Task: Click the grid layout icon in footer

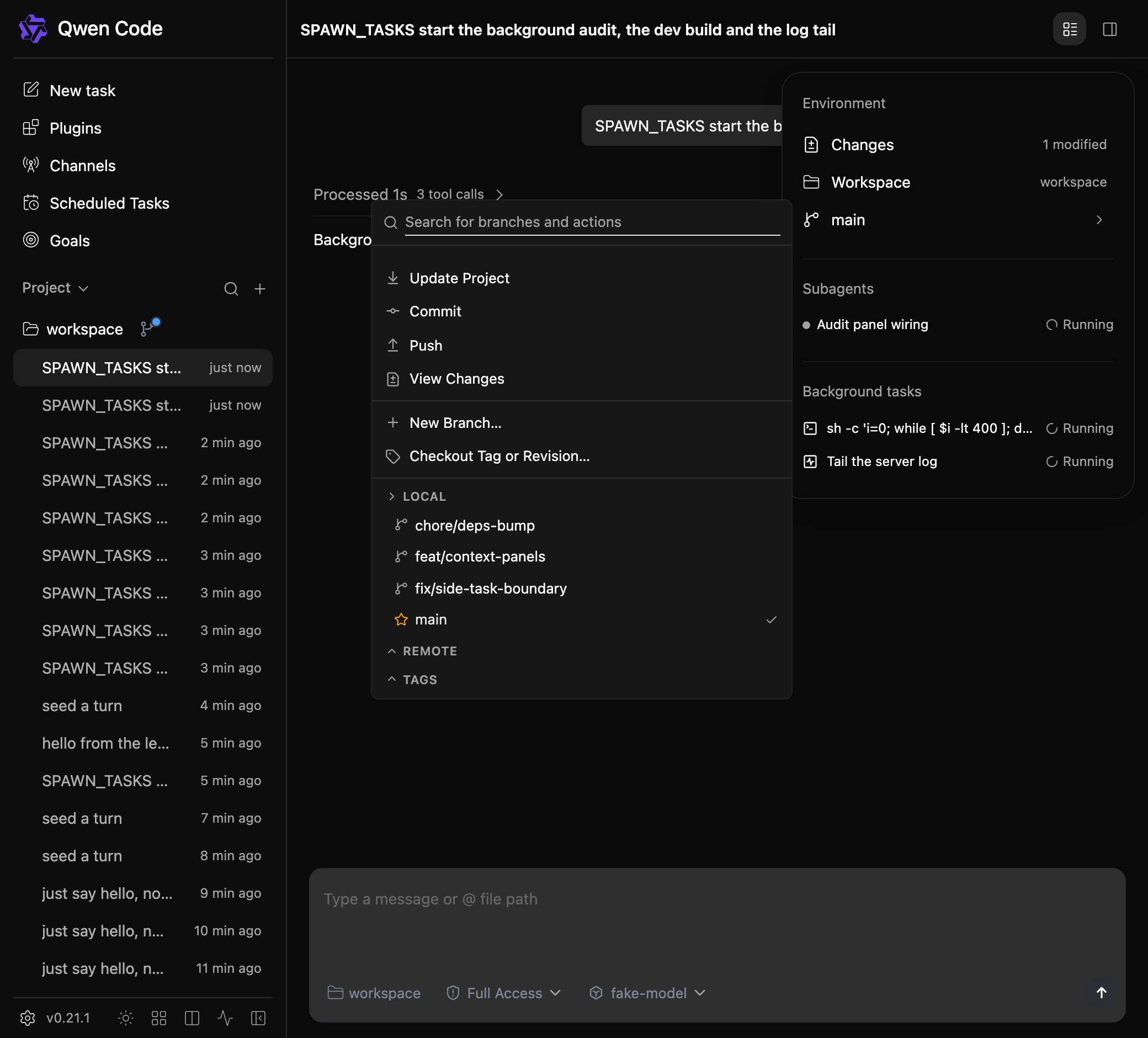Action: pyautogui.click(x=159, y=1018)
